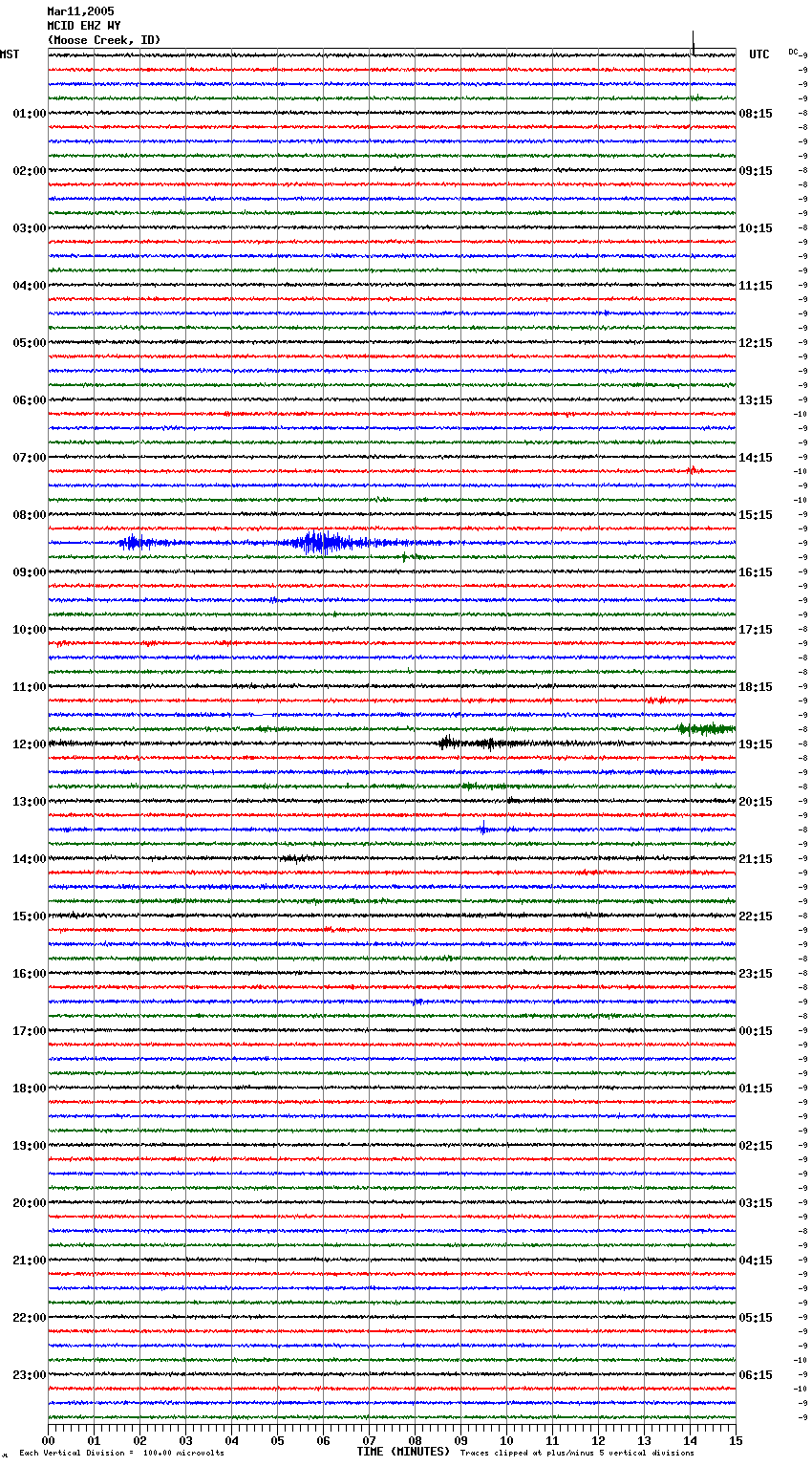Click the 15:15 UTC time label
This screenshot has width=812, height=1466.
coord(756,515)
